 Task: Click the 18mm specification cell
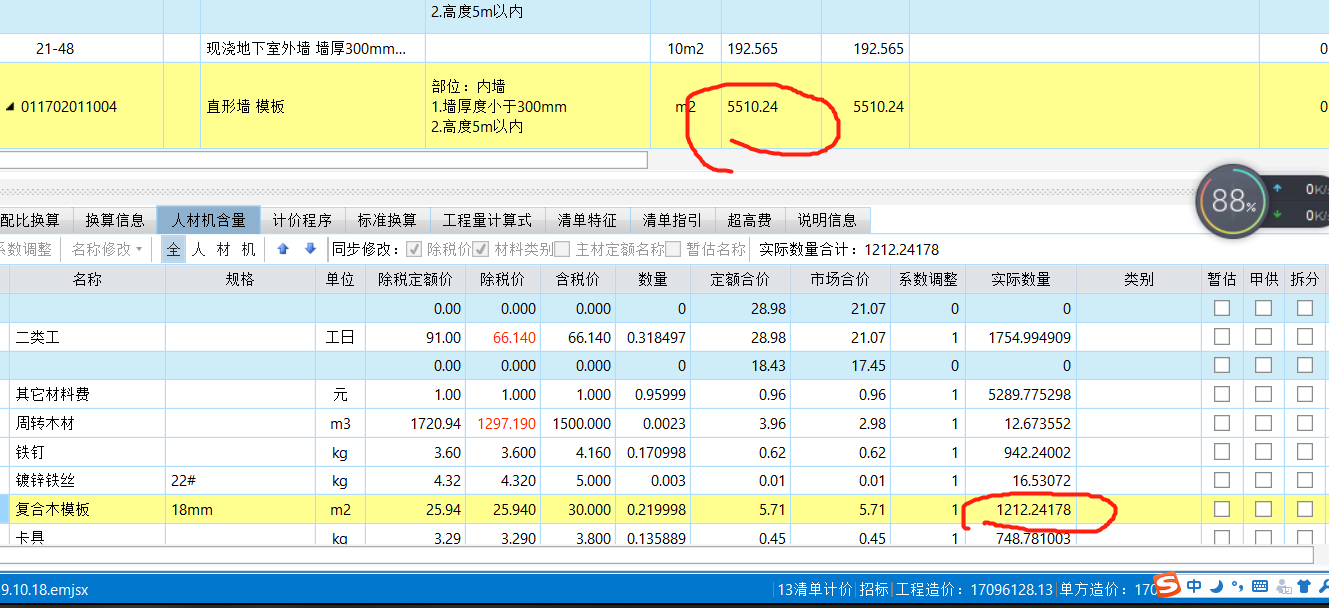coord(239,510)
